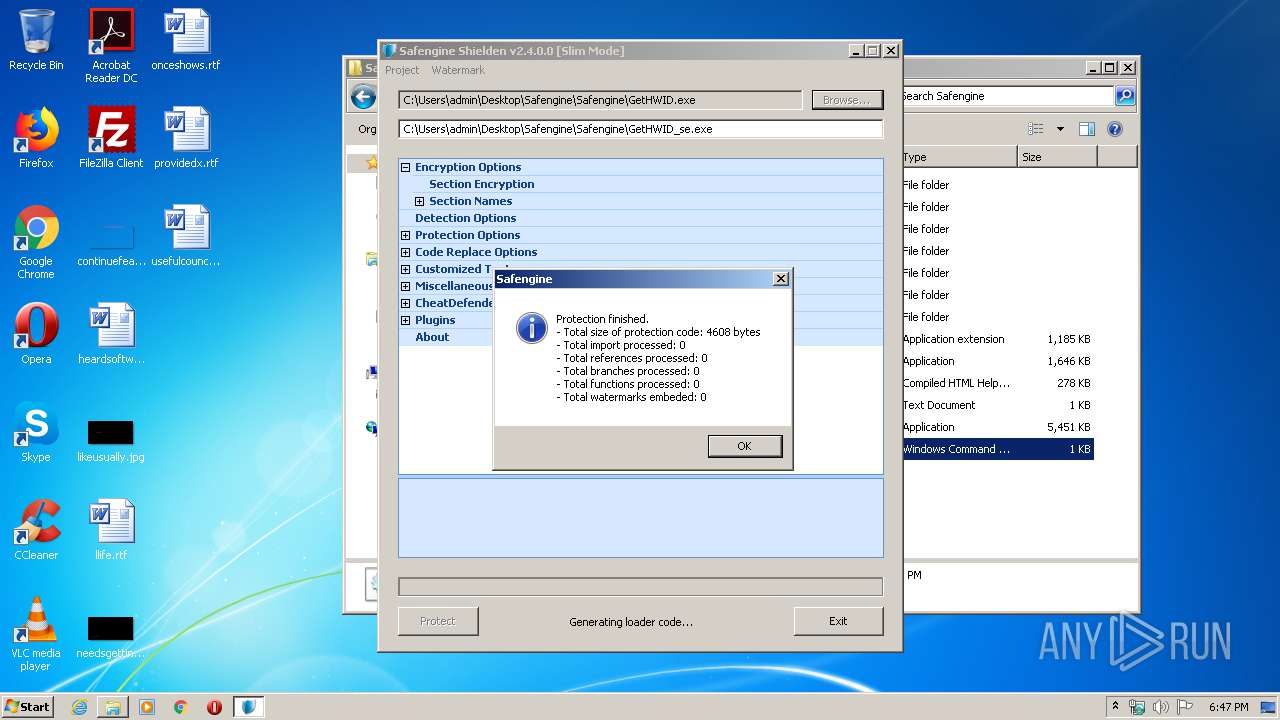Open Internet Explorer in taskbar
This screenshot has height=720, width=1280.
pyautogui.click(x=79, y=706)
